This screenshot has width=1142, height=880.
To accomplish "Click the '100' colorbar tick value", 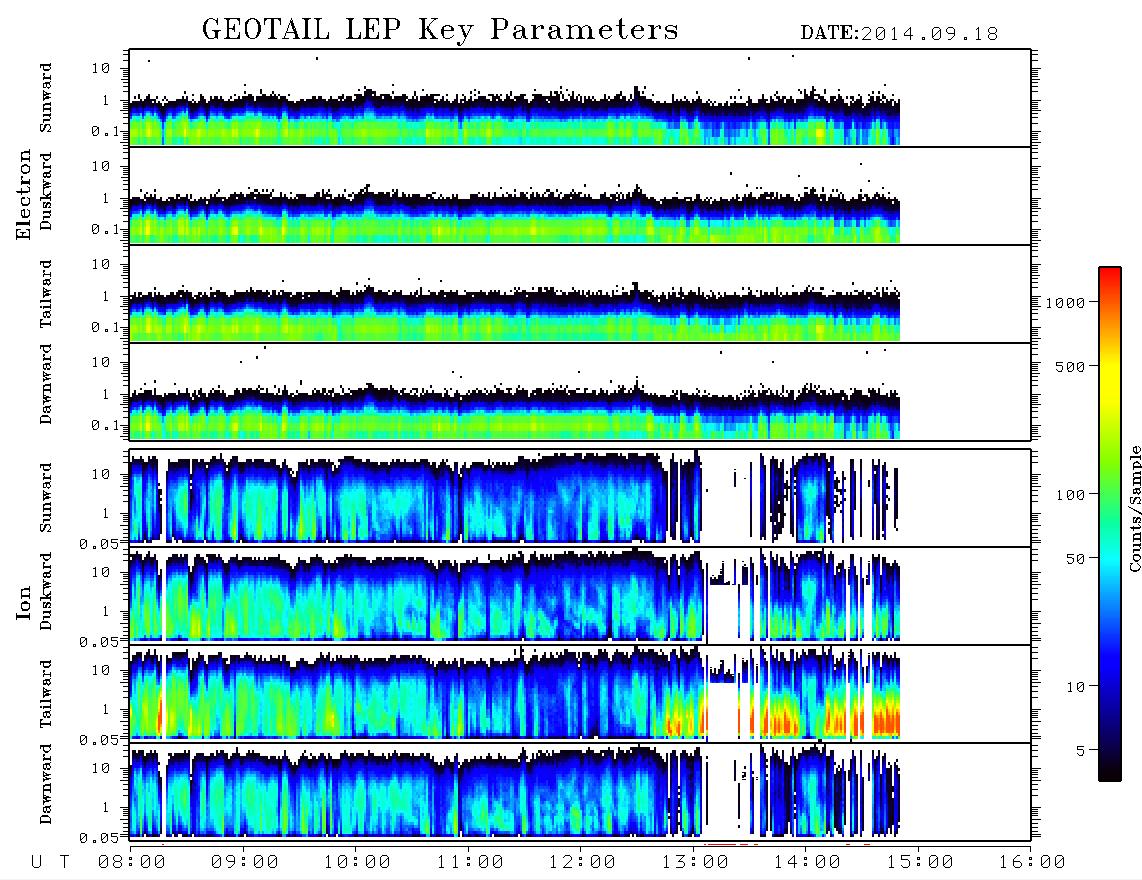I will [x=1070, y=495].
